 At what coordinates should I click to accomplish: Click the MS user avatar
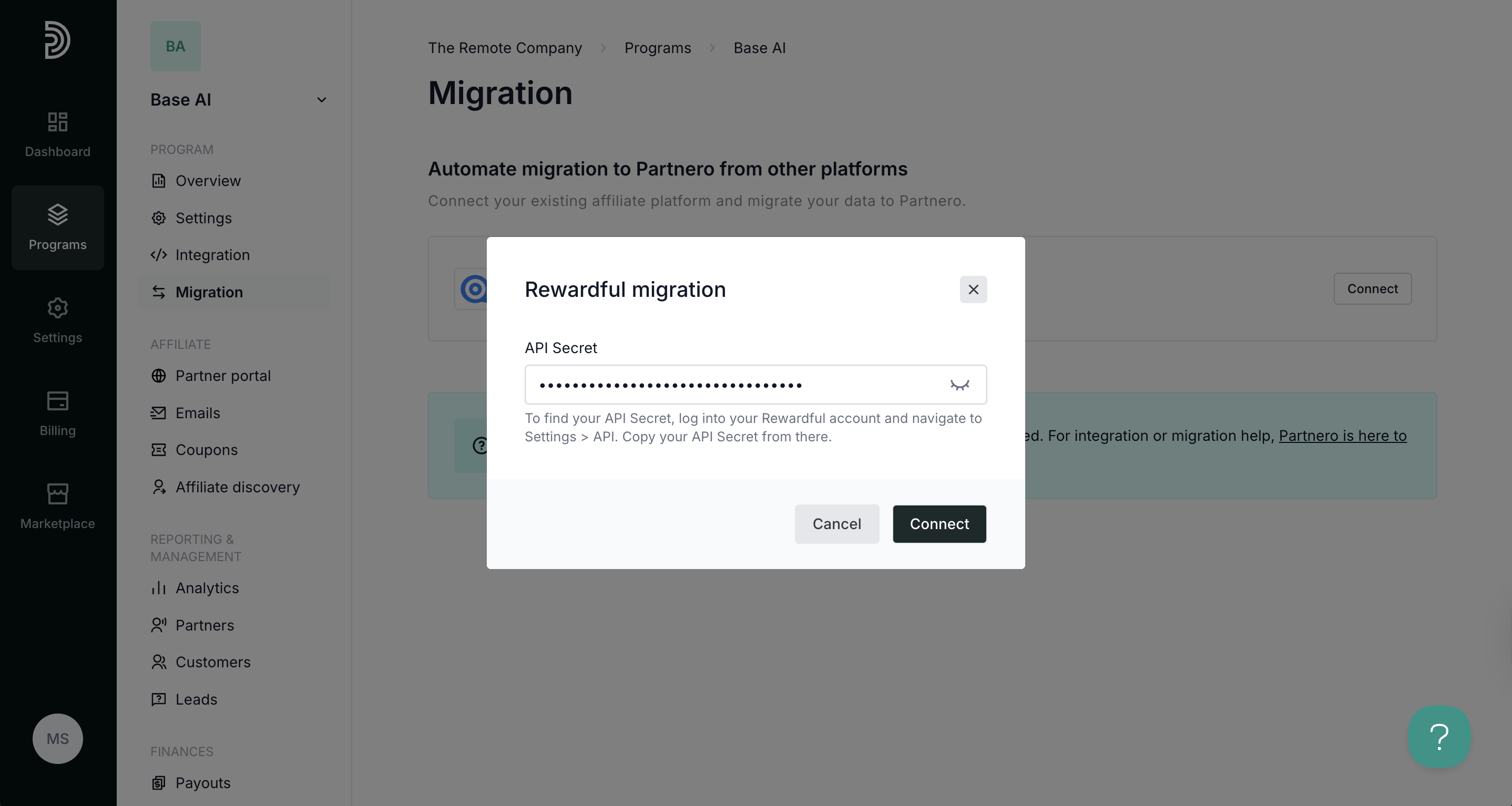pyautogui.click(x=57, y=738)
